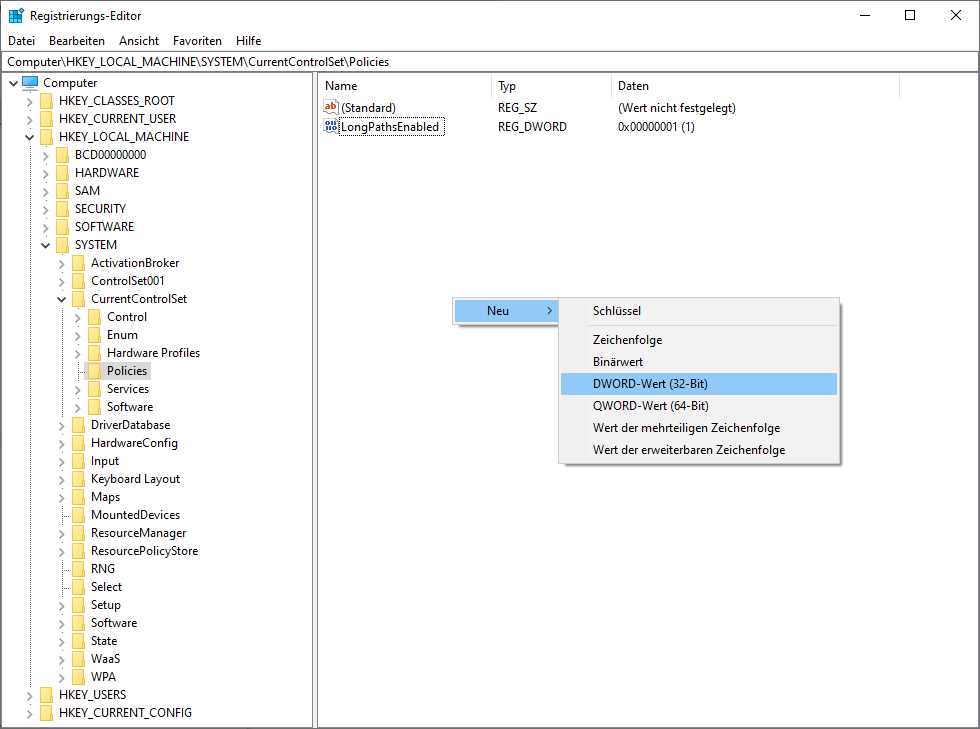Expand the HKEY_CLASSES_ROOT node arrow
Screen dimensions: 980x729
29,101
